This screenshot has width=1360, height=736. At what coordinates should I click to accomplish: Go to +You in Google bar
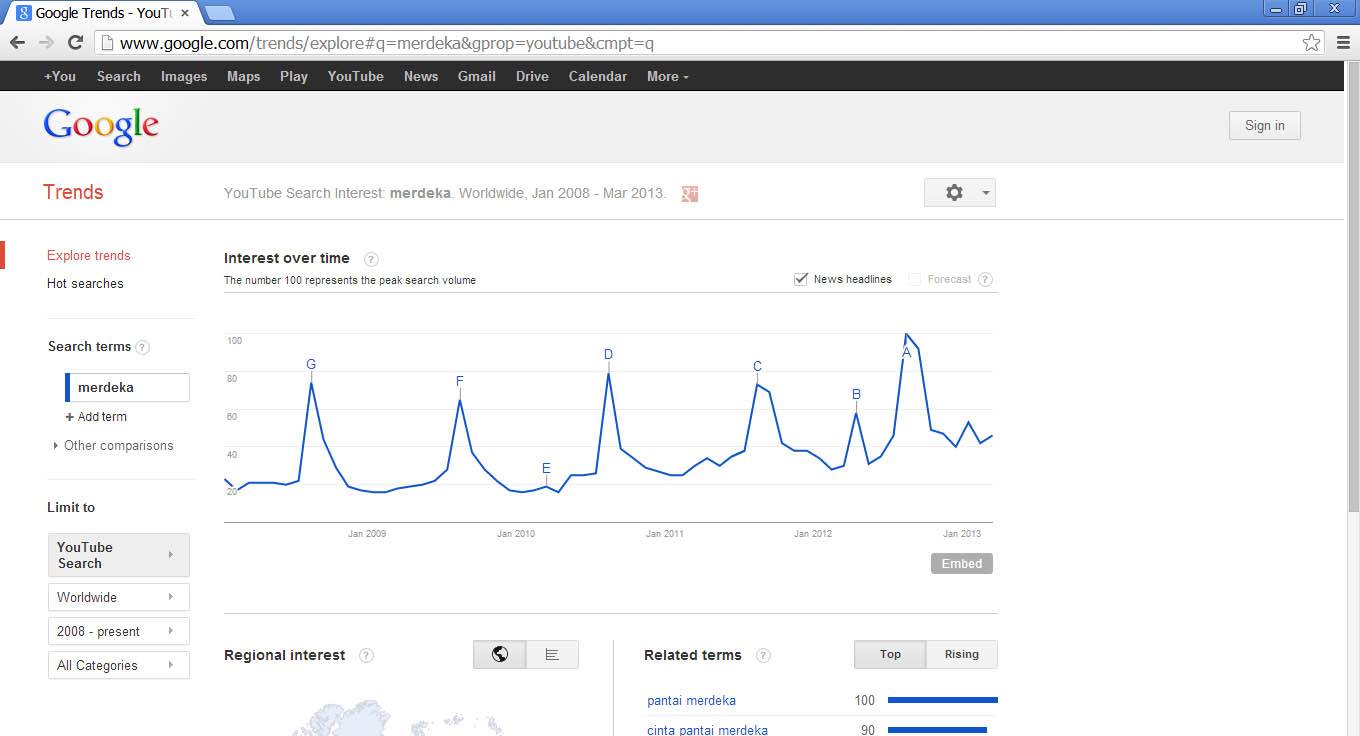[x=60, y=76]
